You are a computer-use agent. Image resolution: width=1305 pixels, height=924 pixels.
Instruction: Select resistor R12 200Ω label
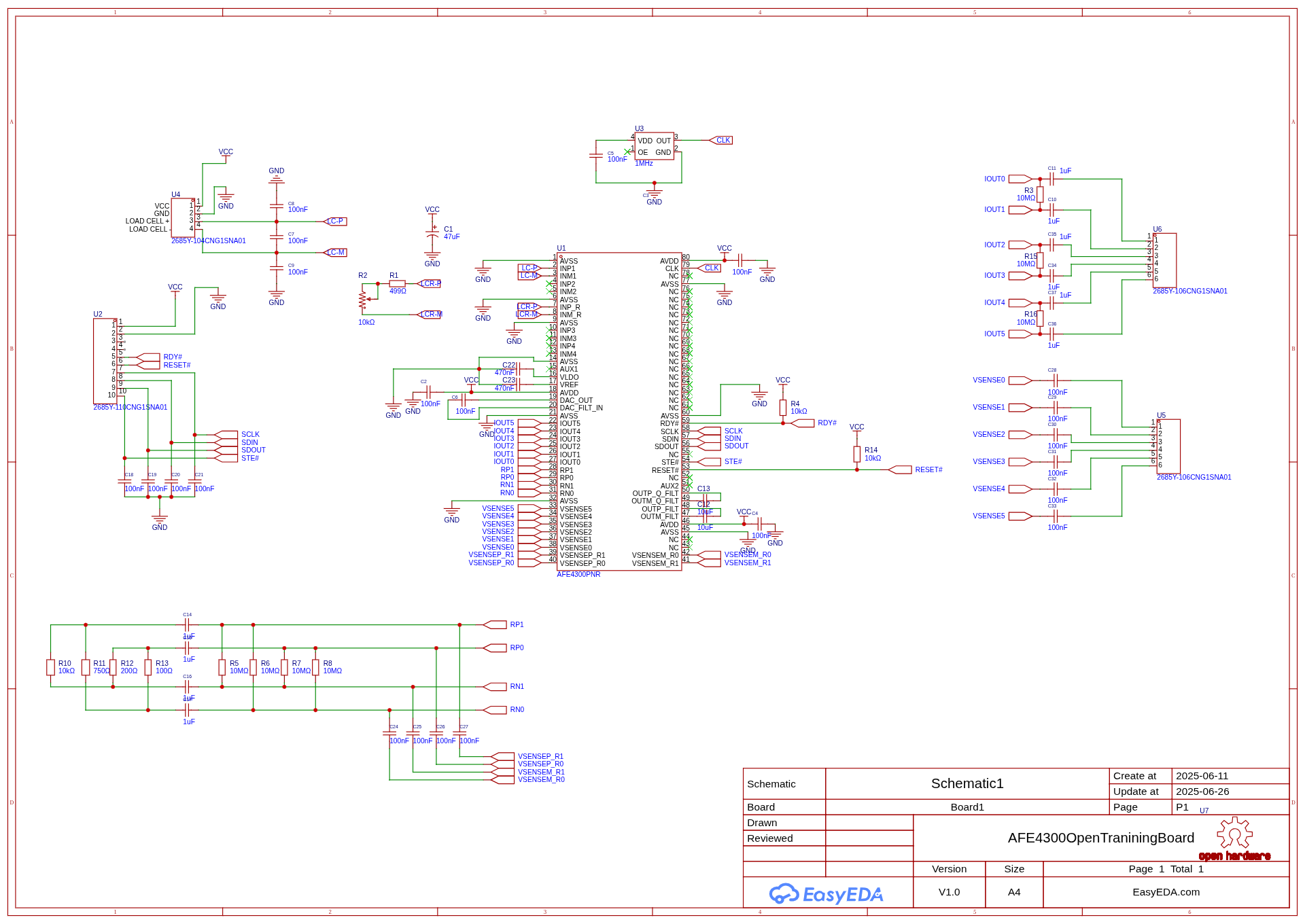click(129, 671)
